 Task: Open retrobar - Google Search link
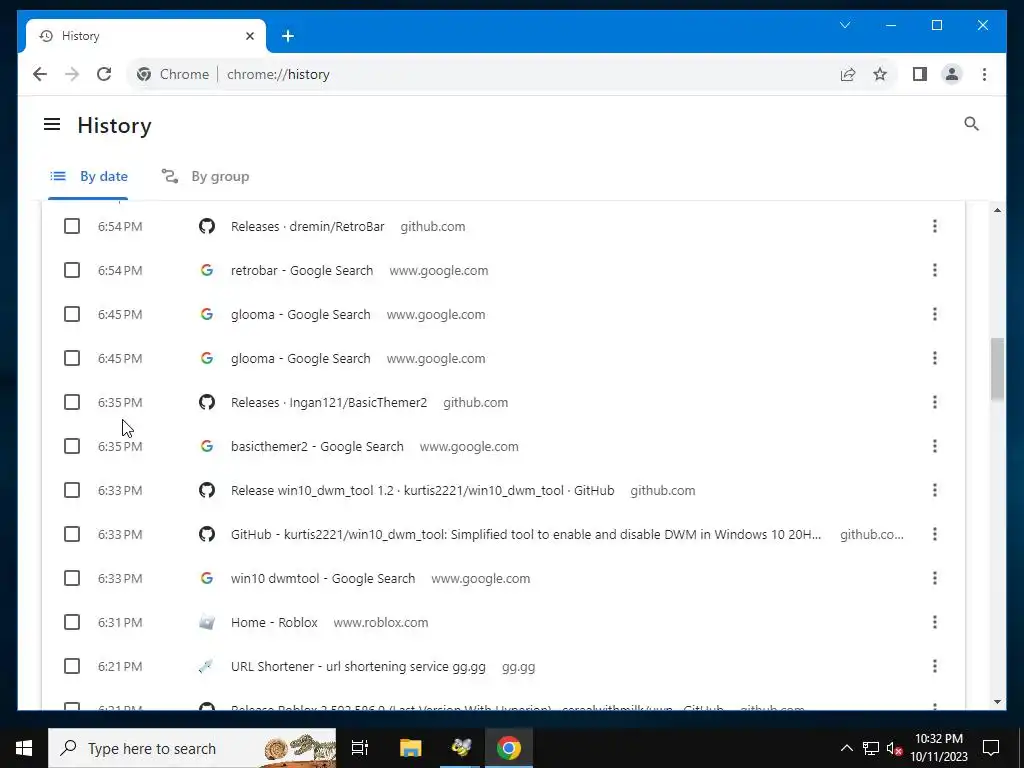click(x=302, y=270)
